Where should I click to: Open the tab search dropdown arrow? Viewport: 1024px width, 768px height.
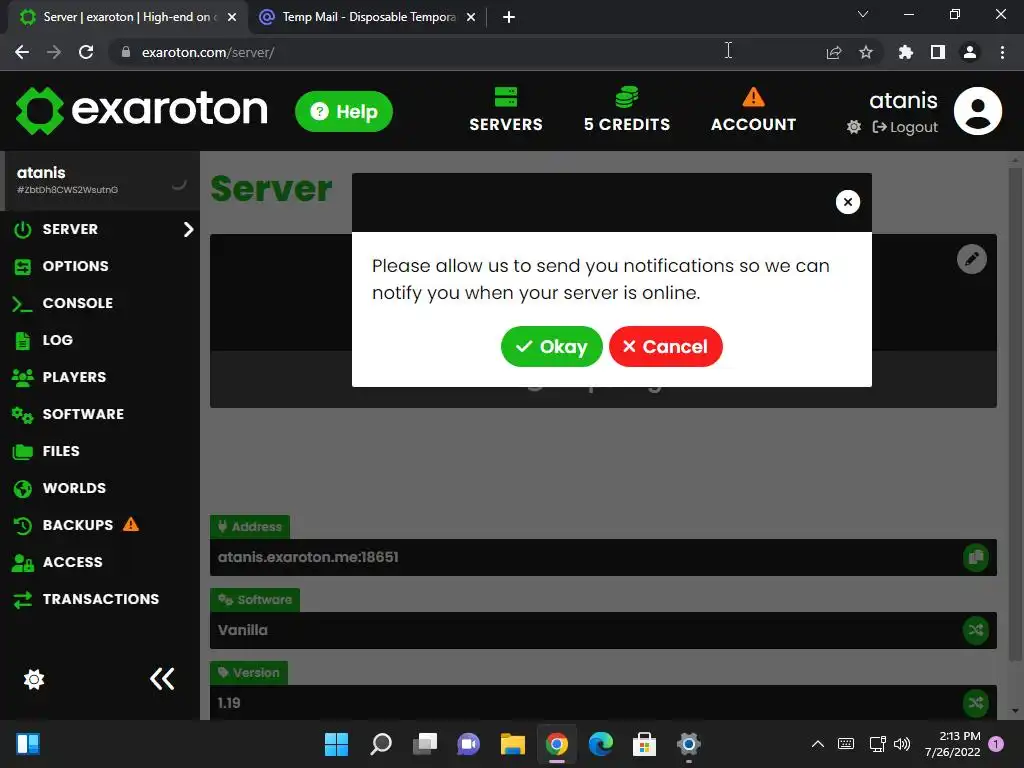[863, 14]
